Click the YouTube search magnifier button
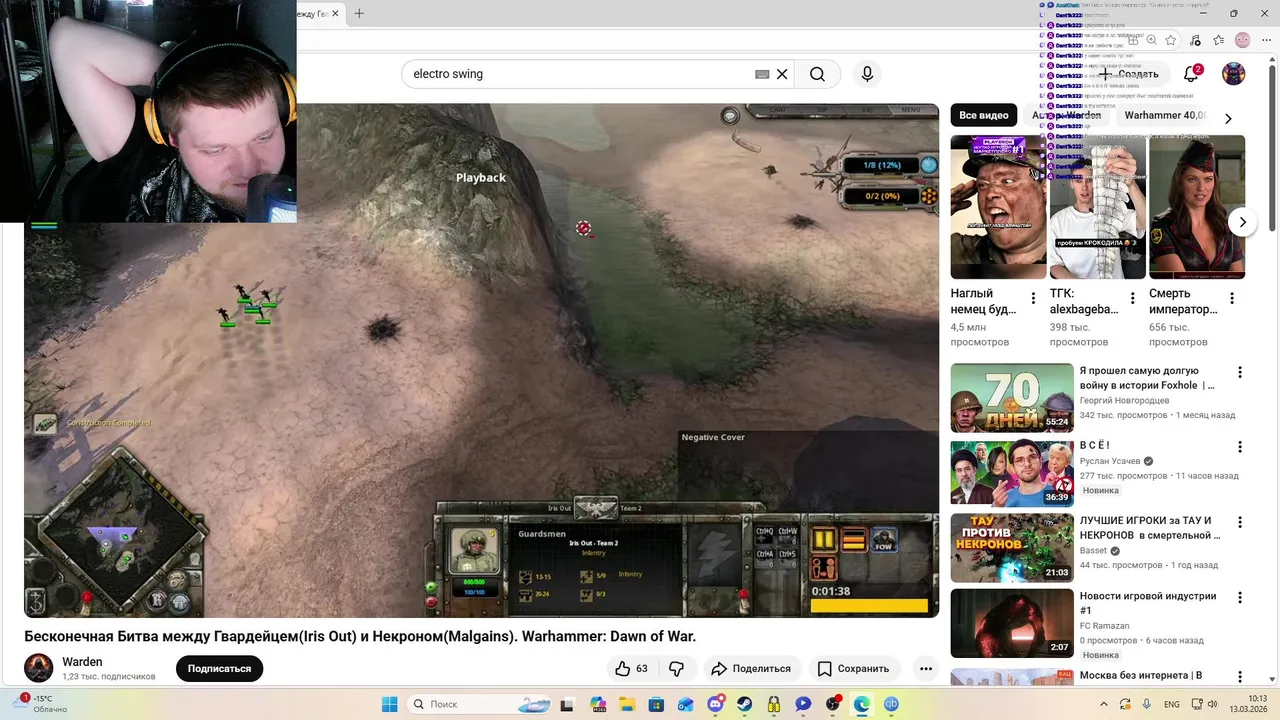The image size is (1280, 720). pyautogui.click(x=817, y=74)
